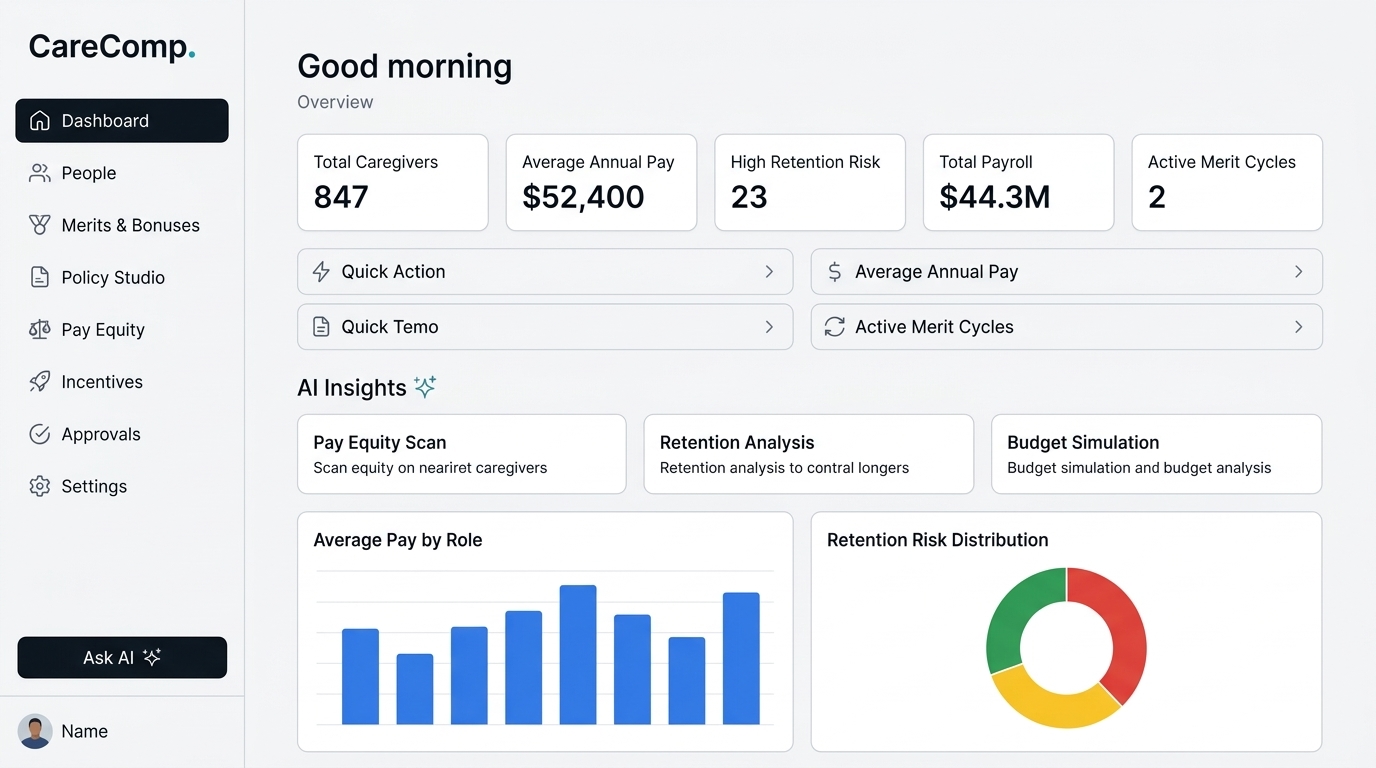Click the Approvals checkmark circle icon
1376x768 pixels.
[40, 434]
